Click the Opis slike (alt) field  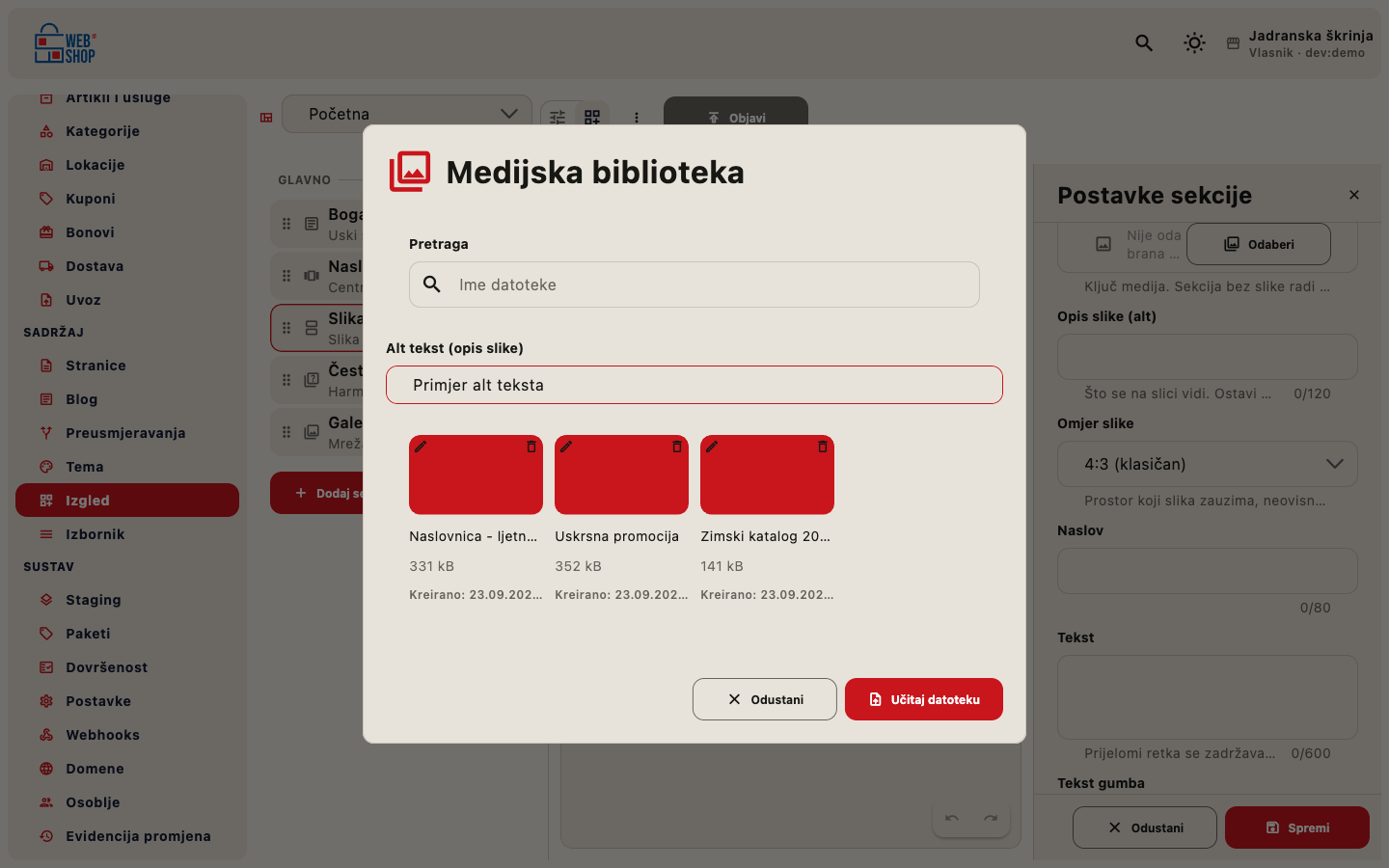pyautogui.click(x=1208, y=357)
